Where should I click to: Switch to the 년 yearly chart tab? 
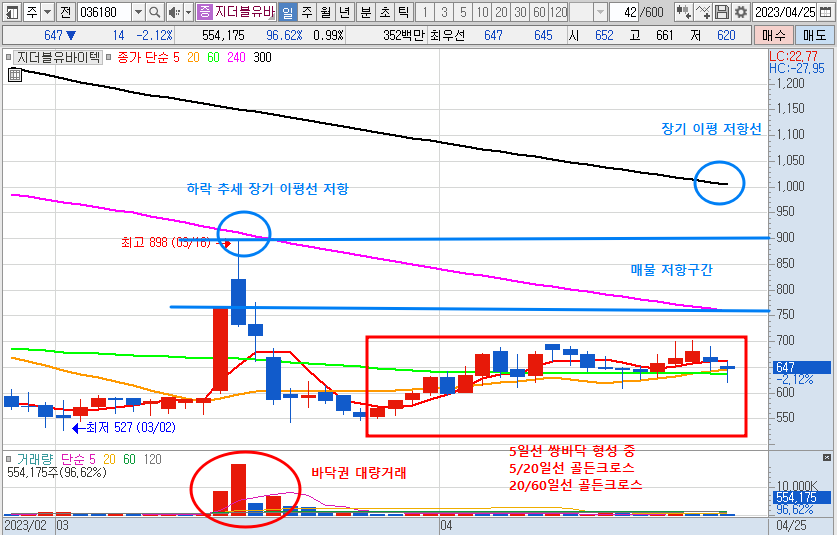pos(344,12)
